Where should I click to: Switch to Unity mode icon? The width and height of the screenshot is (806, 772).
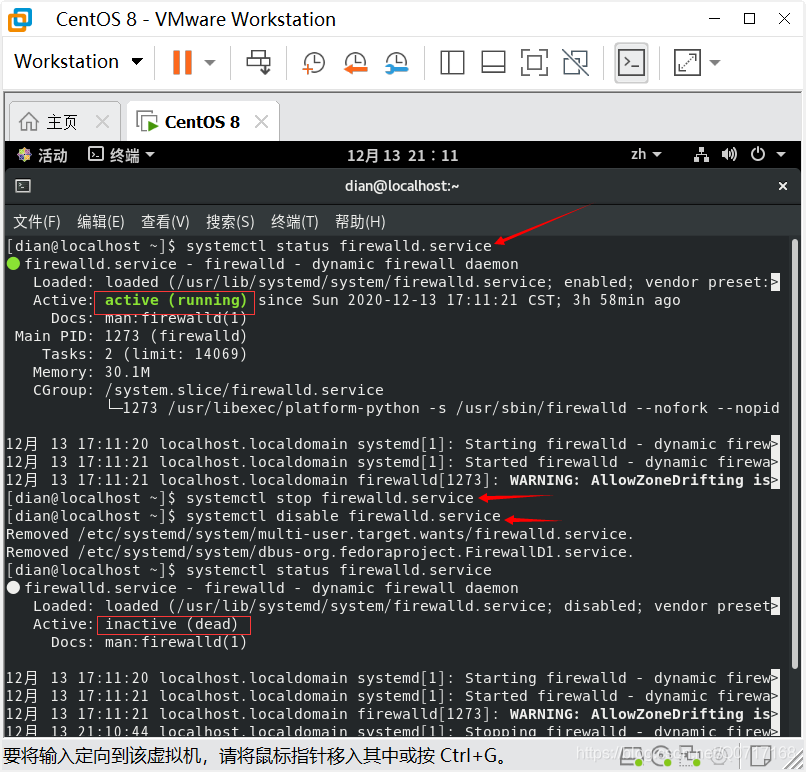pyautogui.click(x=576, y=63)
